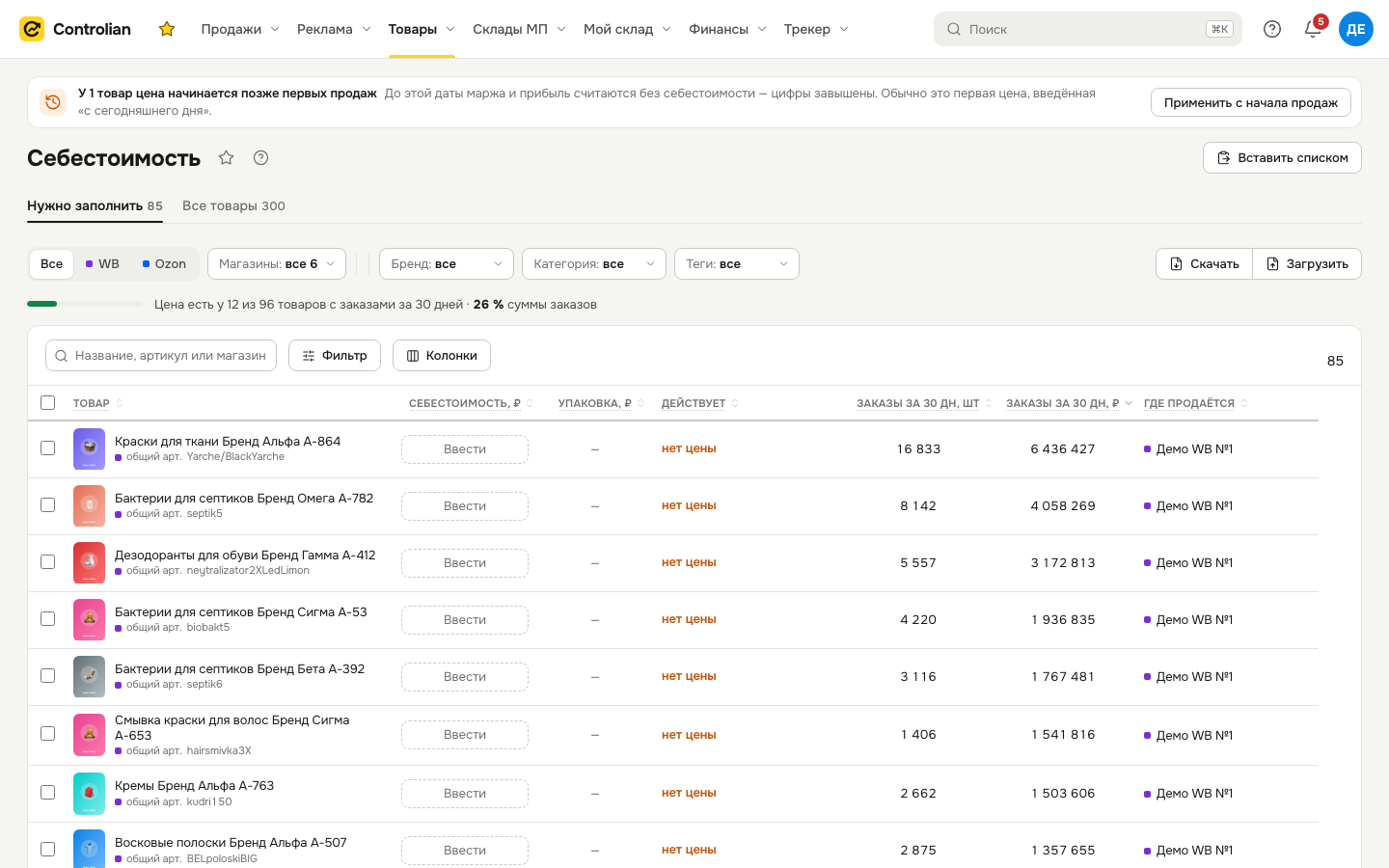This screenshot has width=1389, height=868.
Task: Filter marketplace by Ozon
Action: pos(164,264)
